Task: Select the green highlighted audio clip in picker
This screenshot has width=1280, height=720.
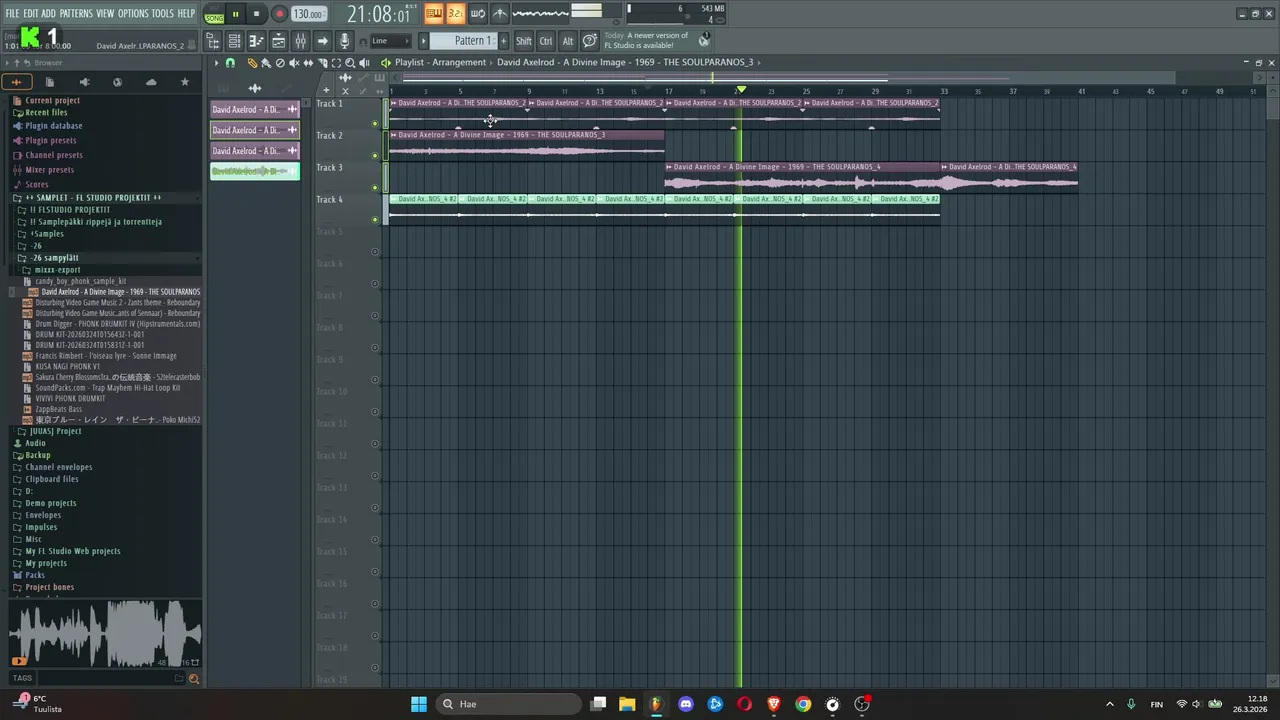Action: pos(255,171)
